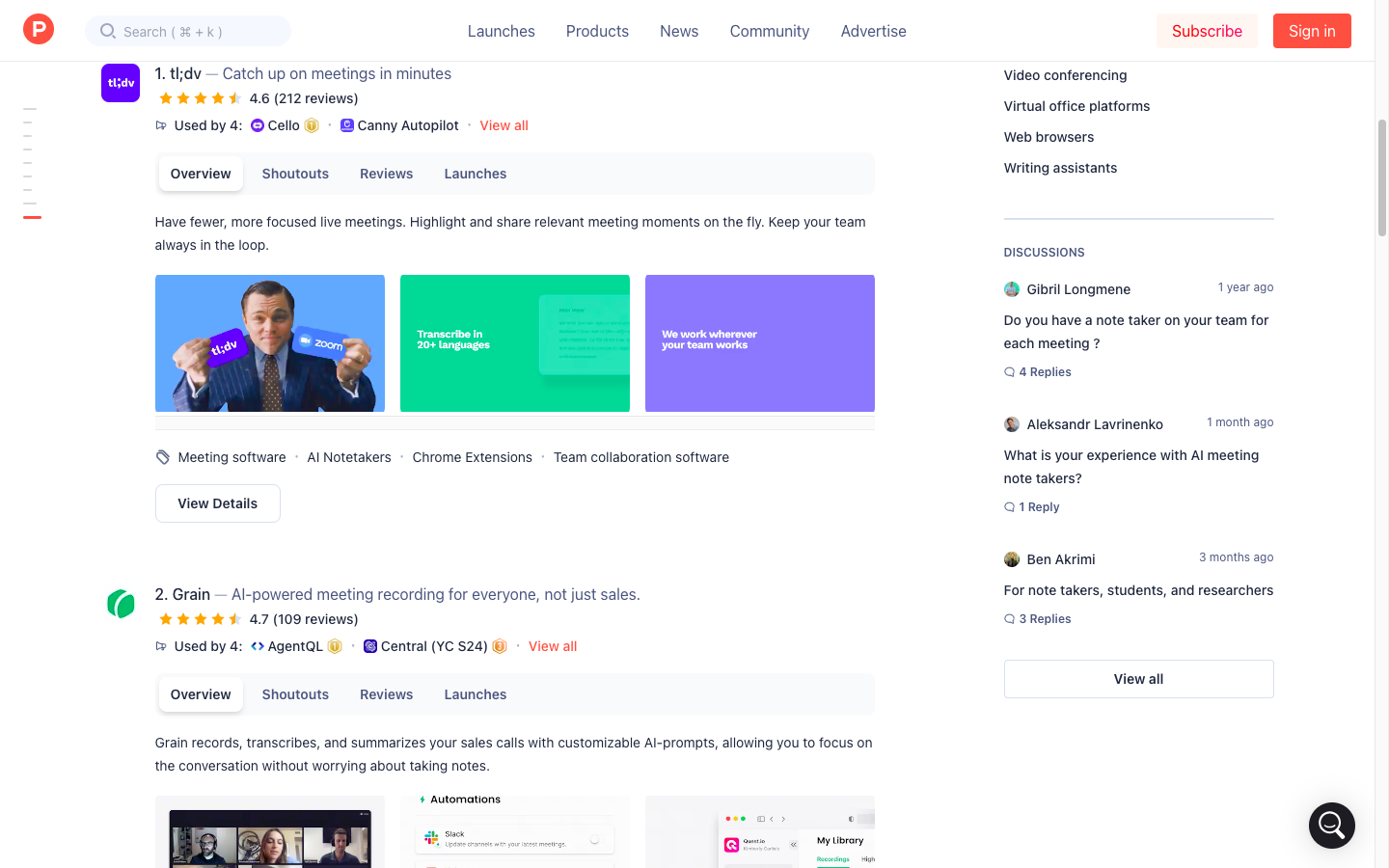The image size is (1389, 868).
Task: Switch to tl;dv Shoutouts tab
Action: tap(295, 174)
